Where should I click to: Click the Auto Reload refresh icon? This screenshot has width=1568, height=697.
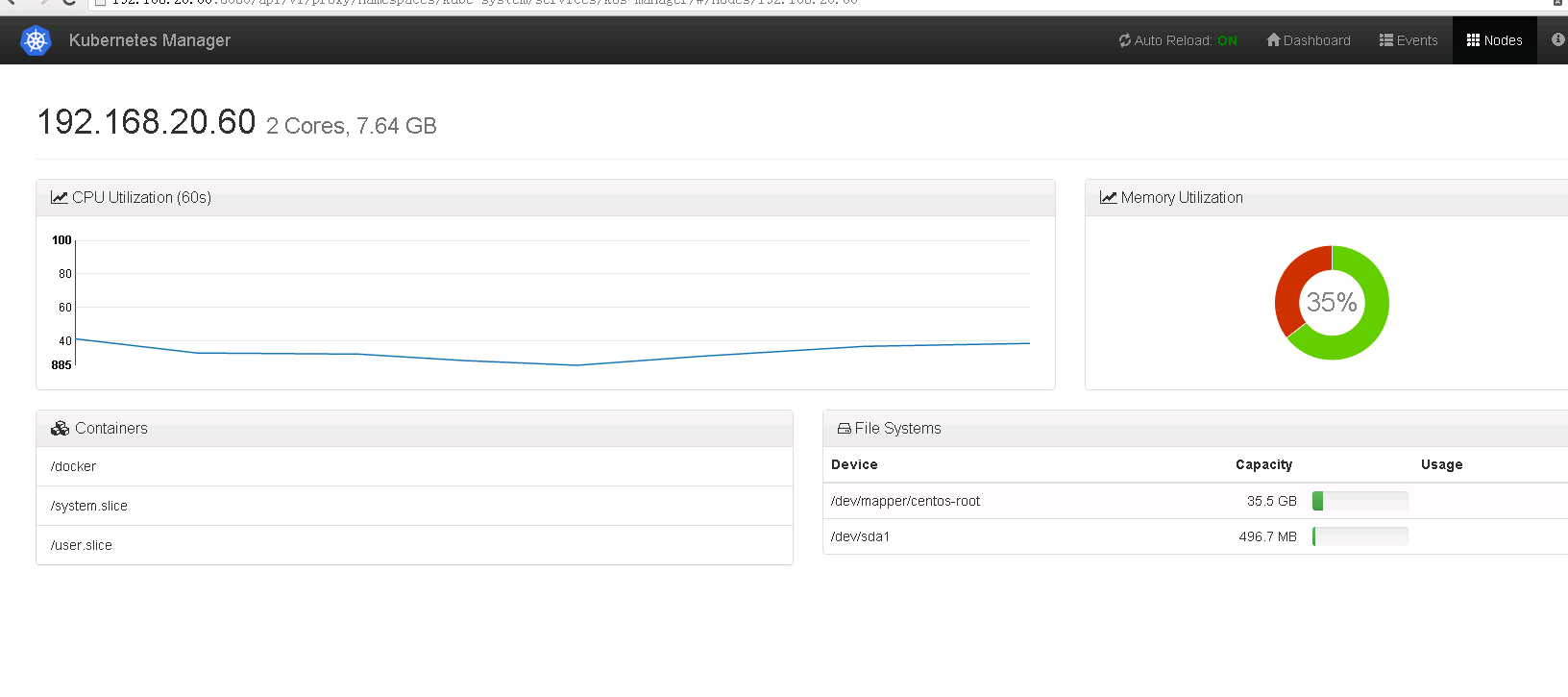point(1125,40)
